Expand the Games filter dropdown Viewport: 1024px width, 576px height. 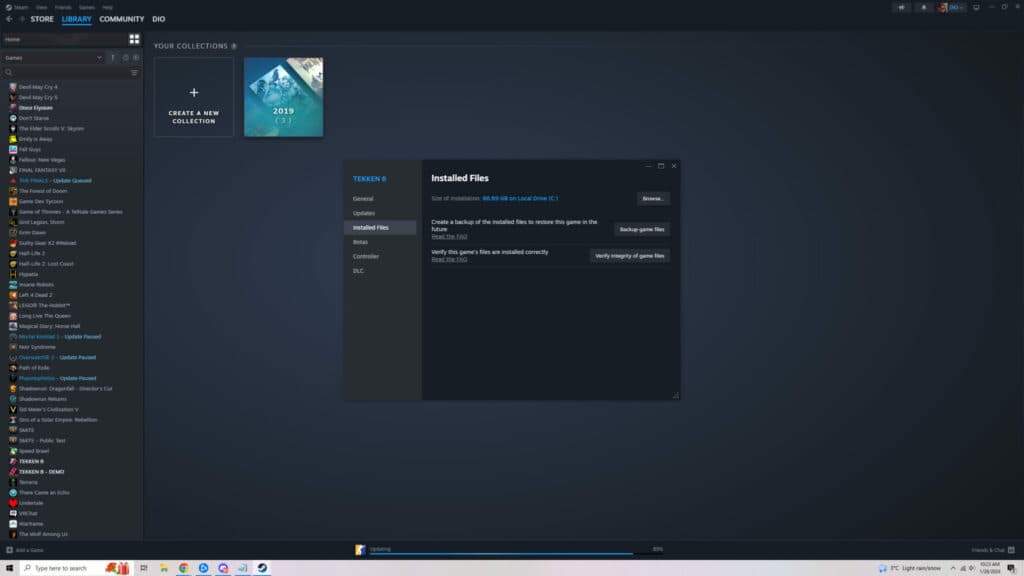99,58
